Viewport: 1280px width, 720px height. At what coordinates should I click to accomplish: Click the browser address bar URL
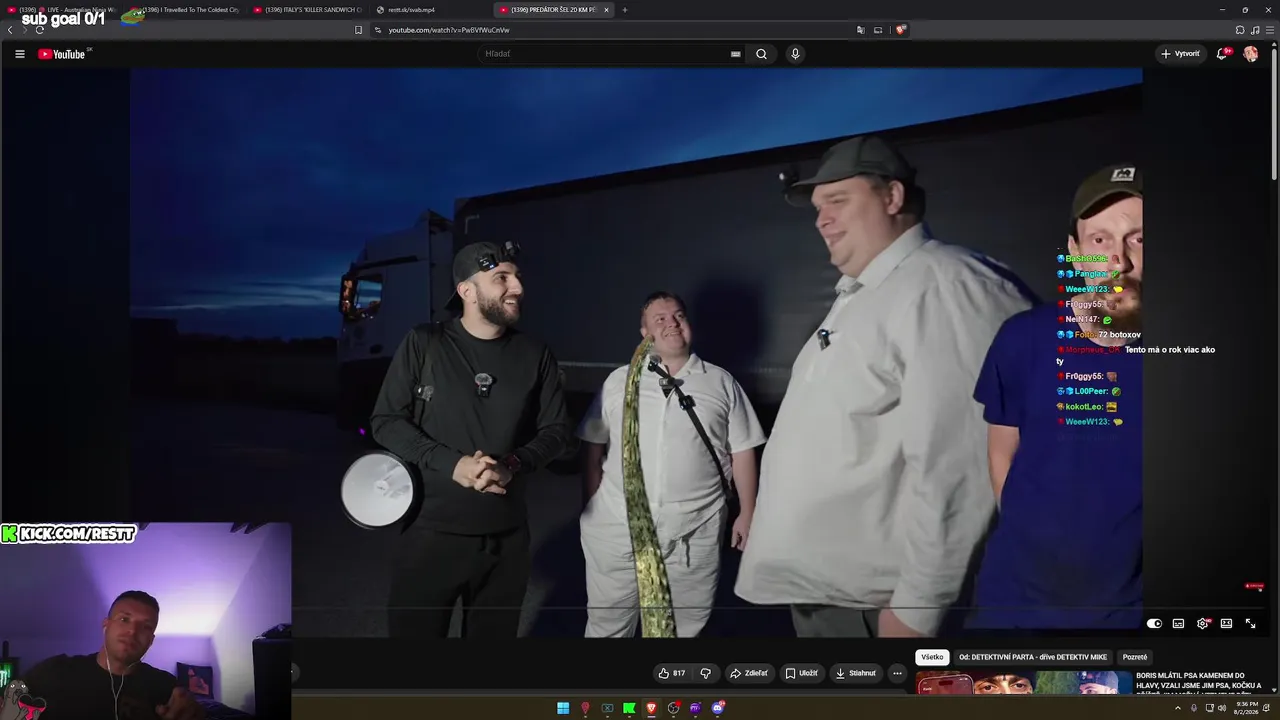449,30
